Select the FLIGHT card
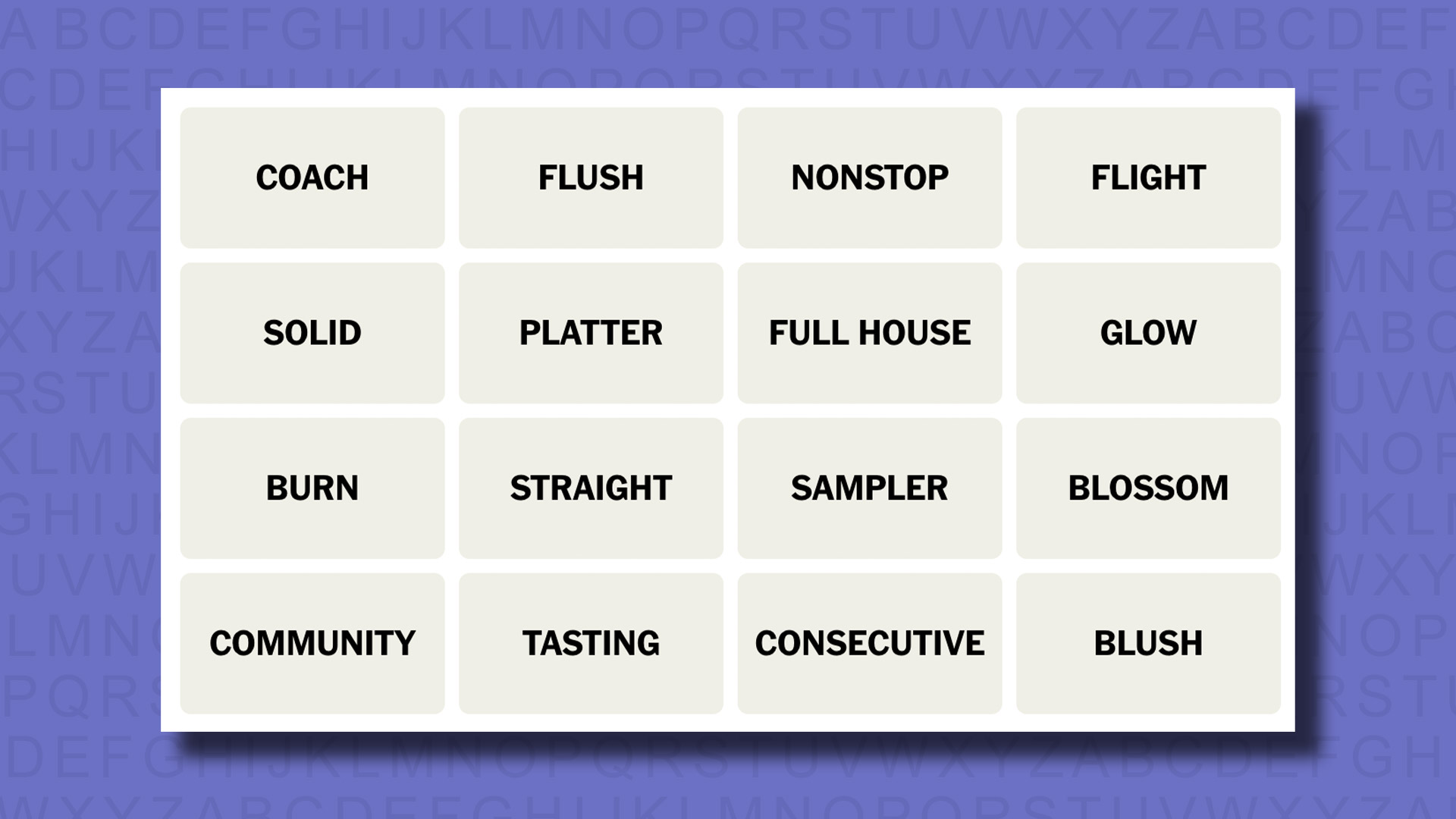The height and width of the screenshot is (819, 1456). click(x=1147, y=177)
